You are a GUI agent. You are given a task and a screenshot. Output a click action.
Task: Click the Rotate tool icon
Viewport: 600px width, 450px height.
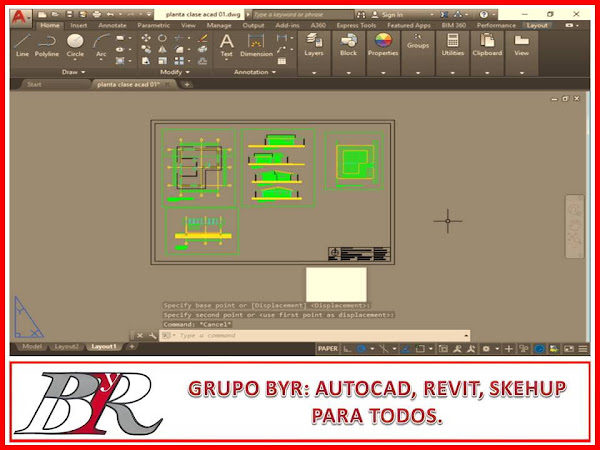[162, 38]
